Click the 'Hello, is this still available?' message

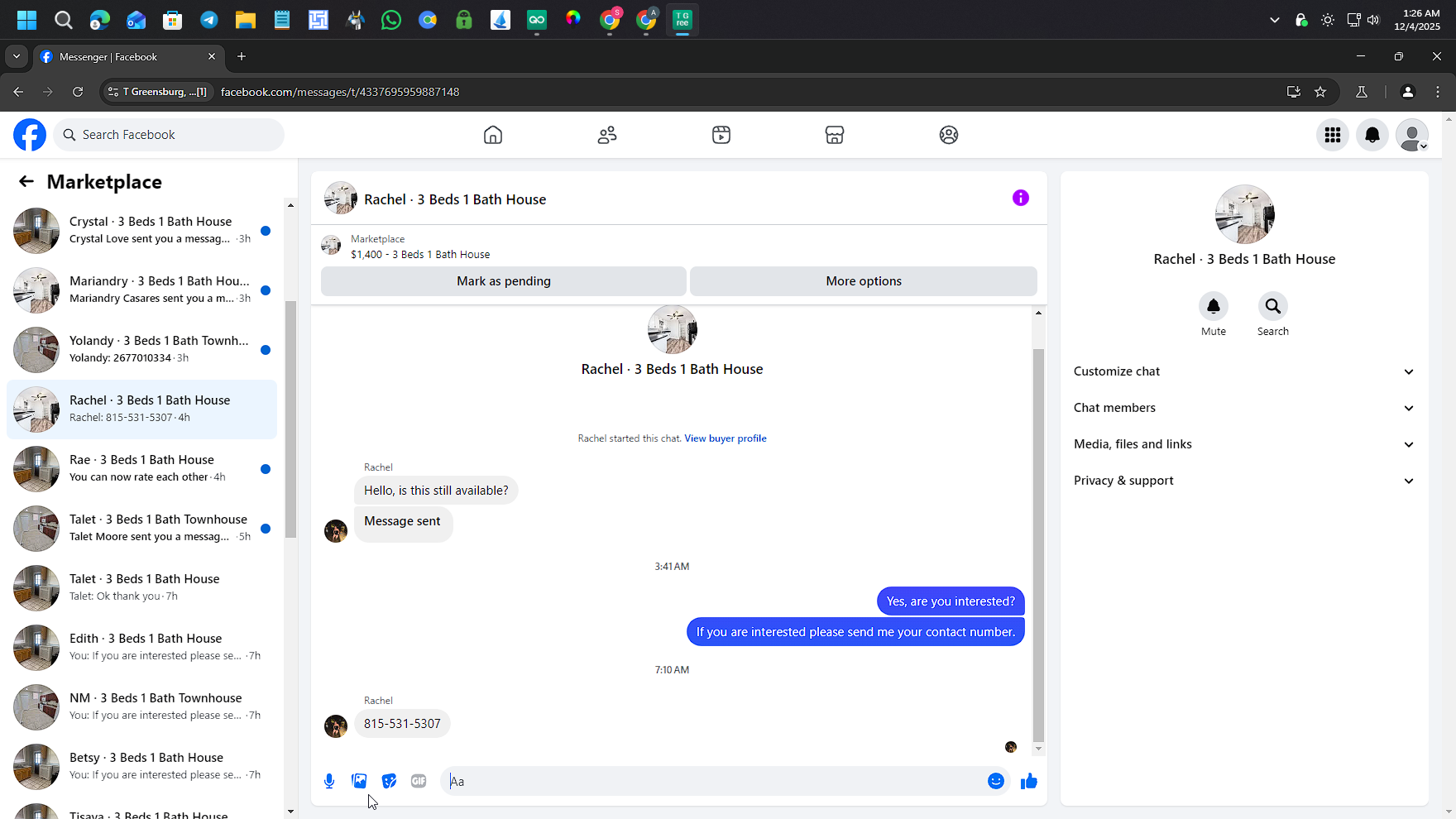click(x=436, y=491)
